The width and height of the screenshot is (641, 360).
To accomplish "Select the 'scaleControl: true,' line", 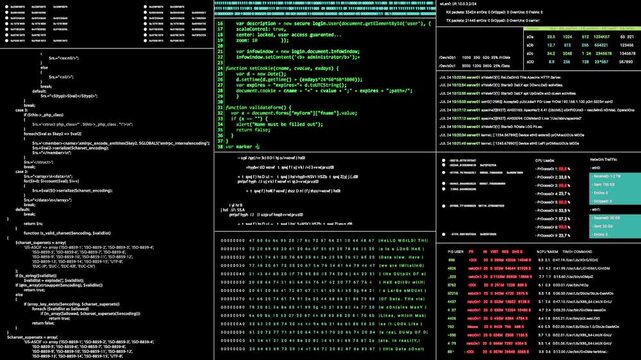I will 260,29.
